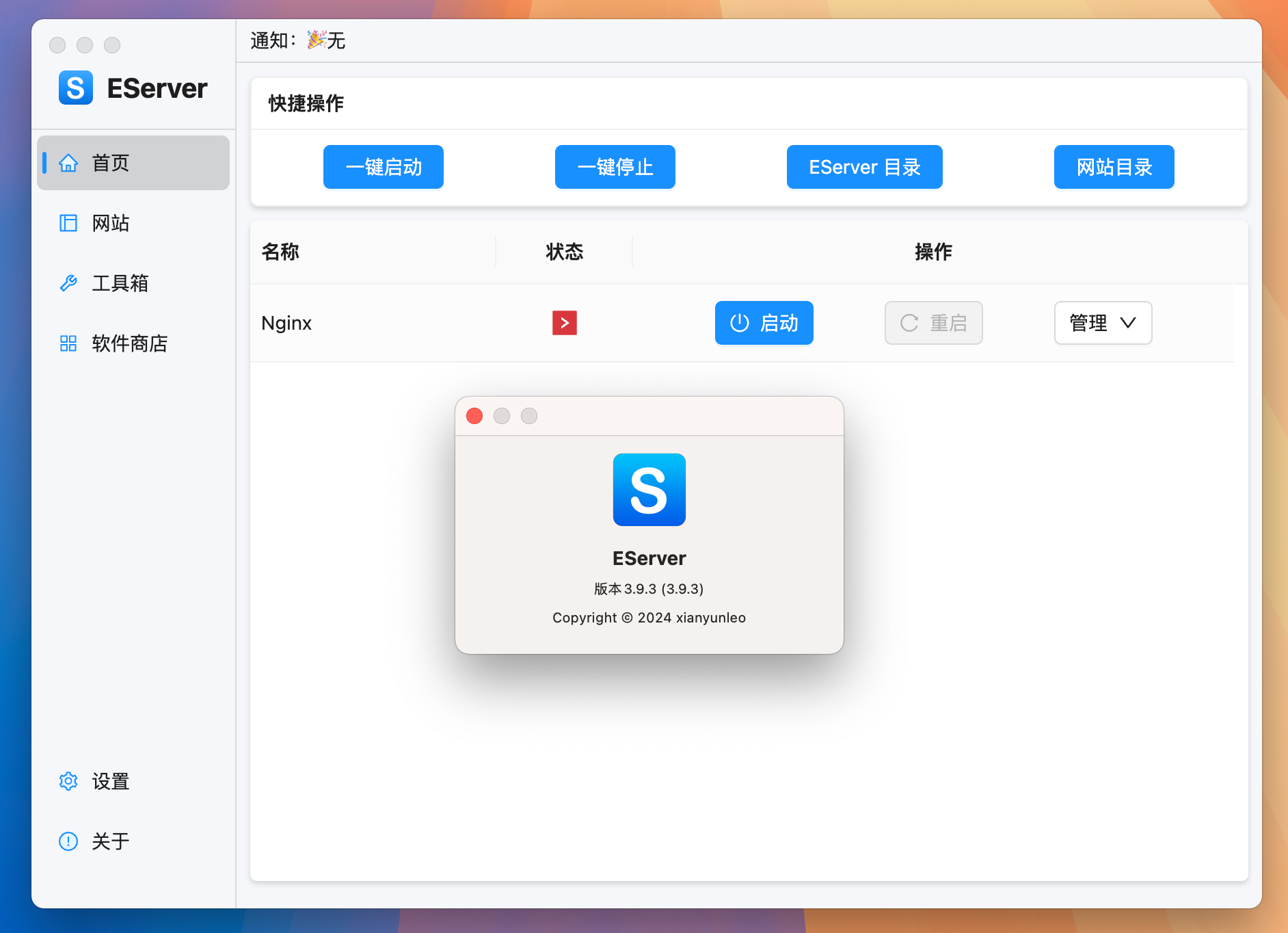Click 一键启动 to start all services
This screenshot has height=933, width=1288.
(384, 167)
